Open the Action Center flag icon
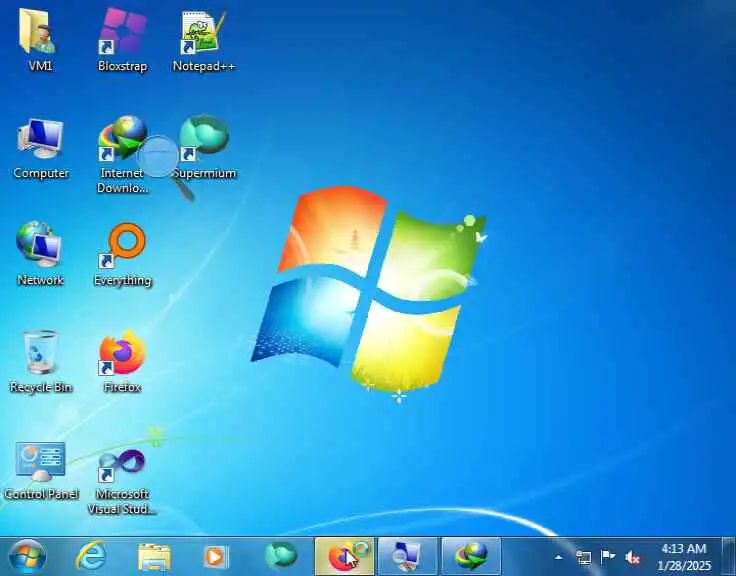The height and width of the screenshot is (576, 736). click(607, 557)
